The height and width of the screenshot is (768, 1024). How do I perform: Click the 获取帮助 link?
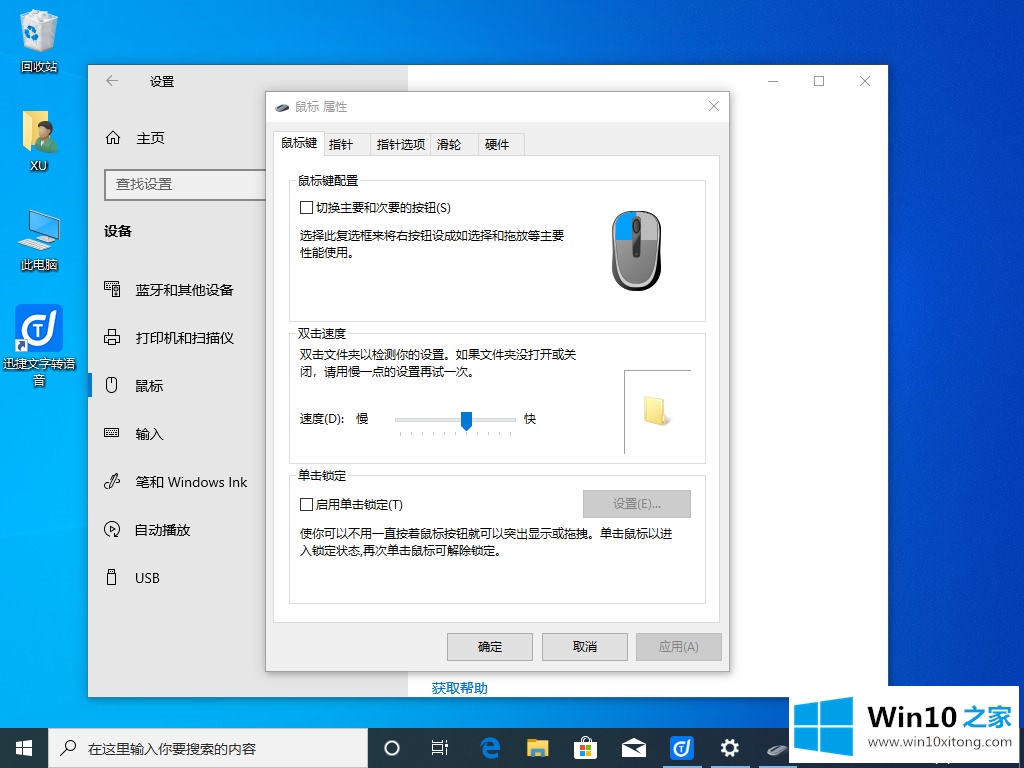tap(459, 688)
